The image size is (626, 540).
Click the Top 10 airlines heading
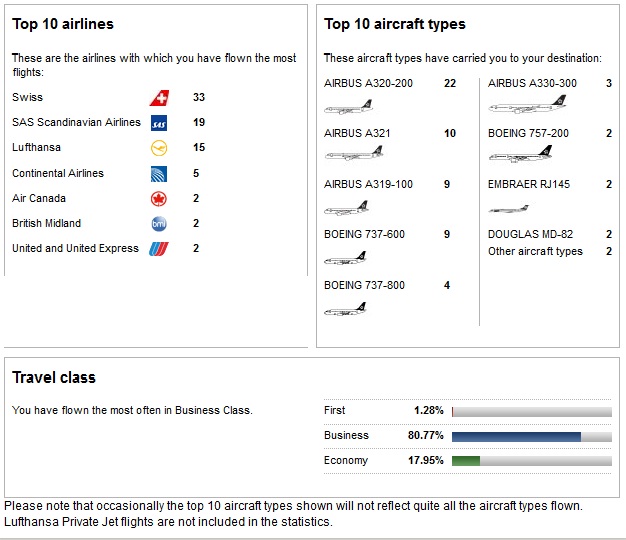(x=63, y=24)
